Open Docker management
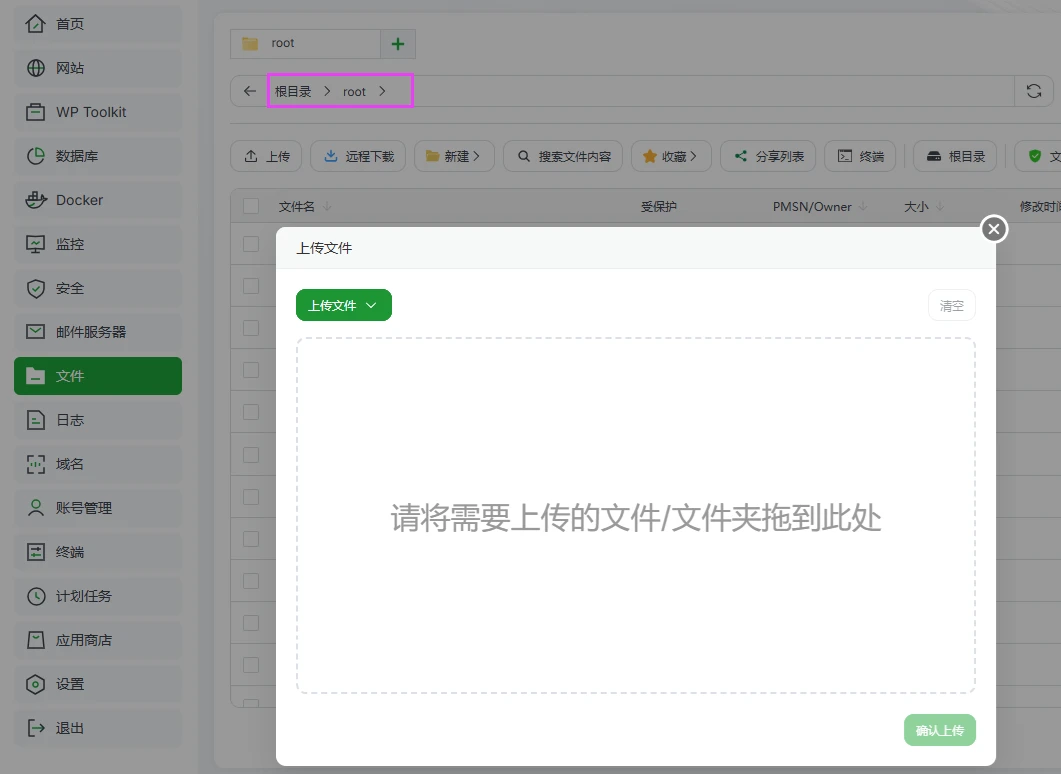The height and width of the screenshot is (774, 1061). [97, 200]
